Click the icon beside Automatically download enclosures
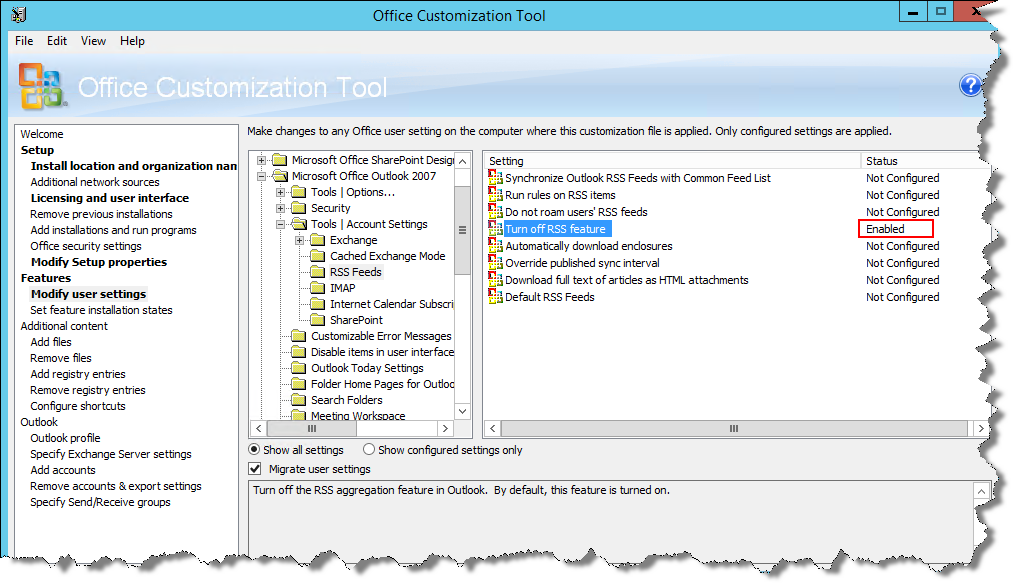The height and width of the screenshot is (583, 1013). tap(496, 245)
